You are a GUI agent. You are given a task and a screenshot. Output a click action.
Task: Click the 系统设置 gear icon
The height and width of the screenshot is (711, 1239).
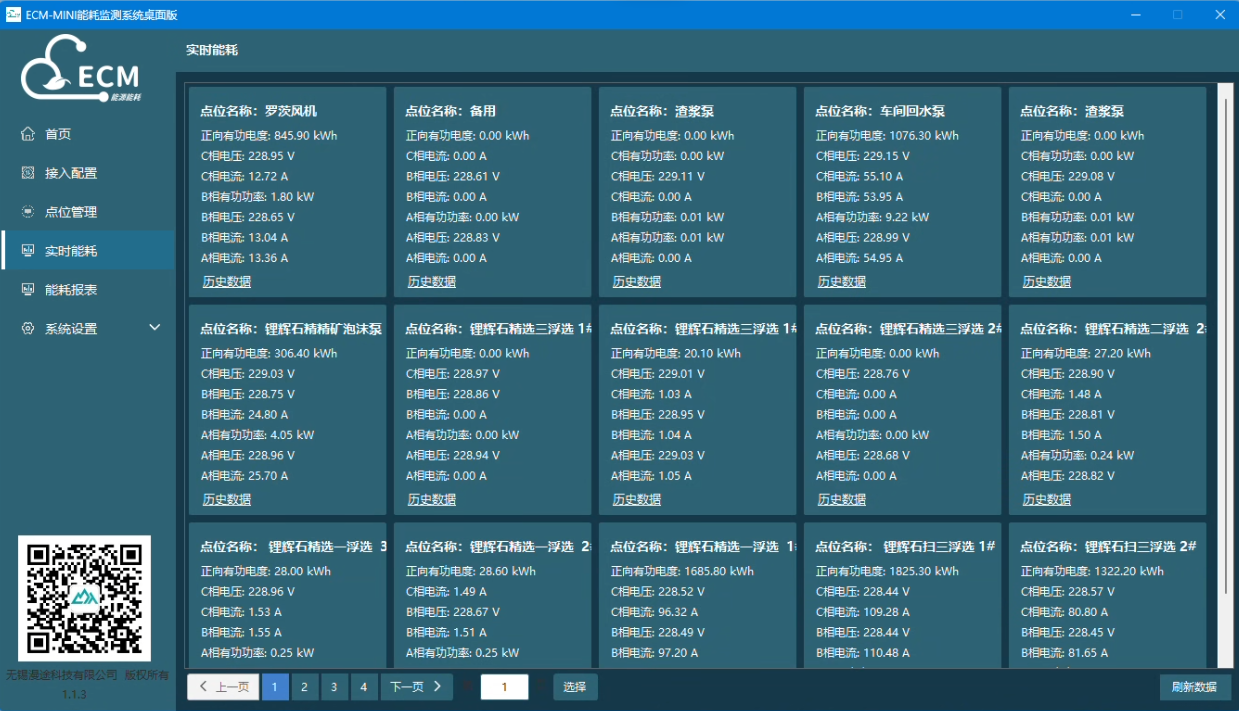click(28, 329)
